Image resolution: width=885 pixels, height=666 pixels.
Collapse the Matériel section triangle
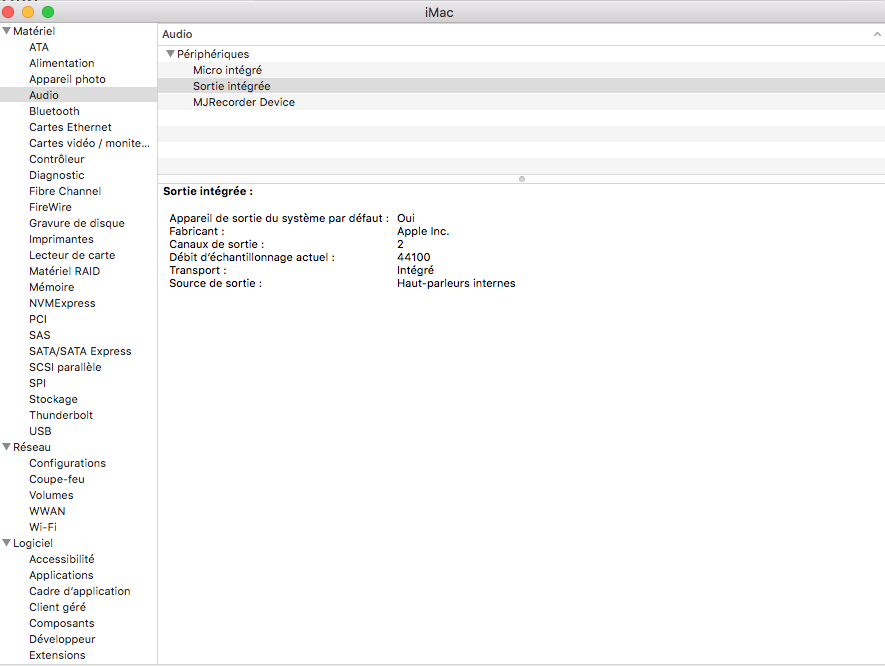7,31
